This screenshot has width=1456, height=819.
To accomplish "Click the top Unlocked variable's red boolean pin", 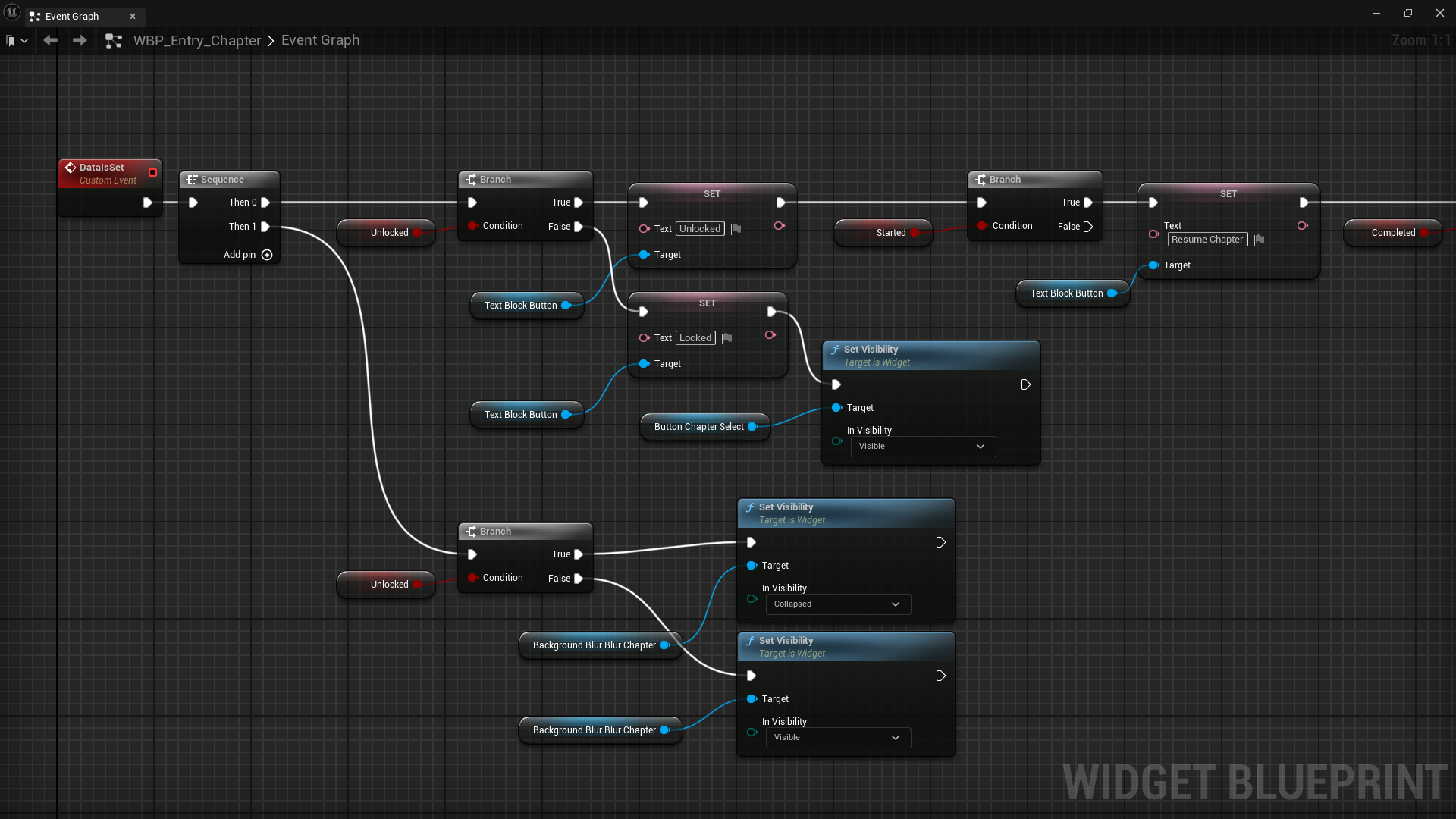I will (x=416, y=233).
